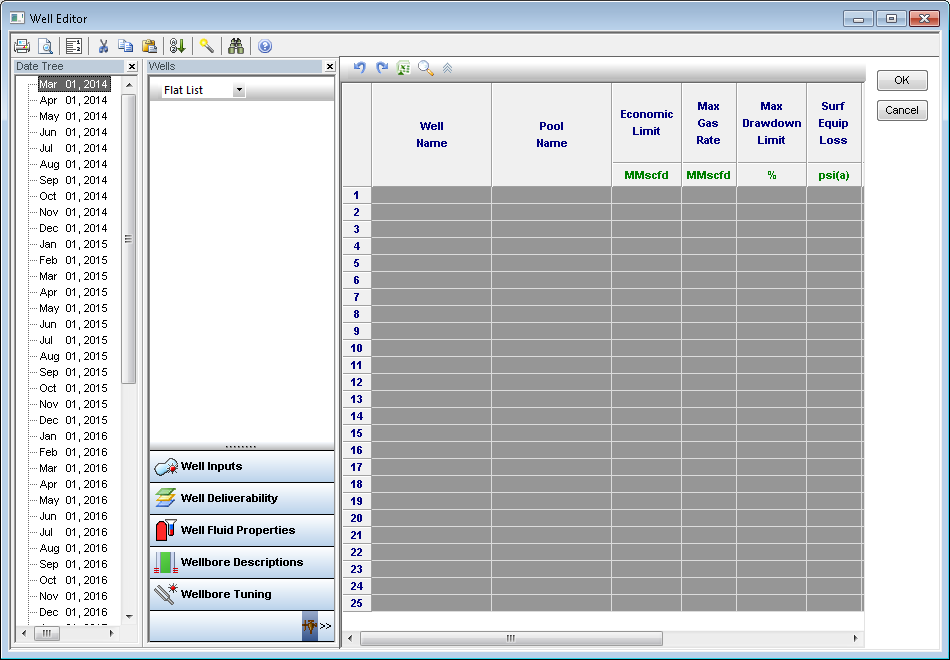The height and width of the screenshot is (660, 950).
Task: Click the Undo arrow above the grid
Action: click(360, 68)
